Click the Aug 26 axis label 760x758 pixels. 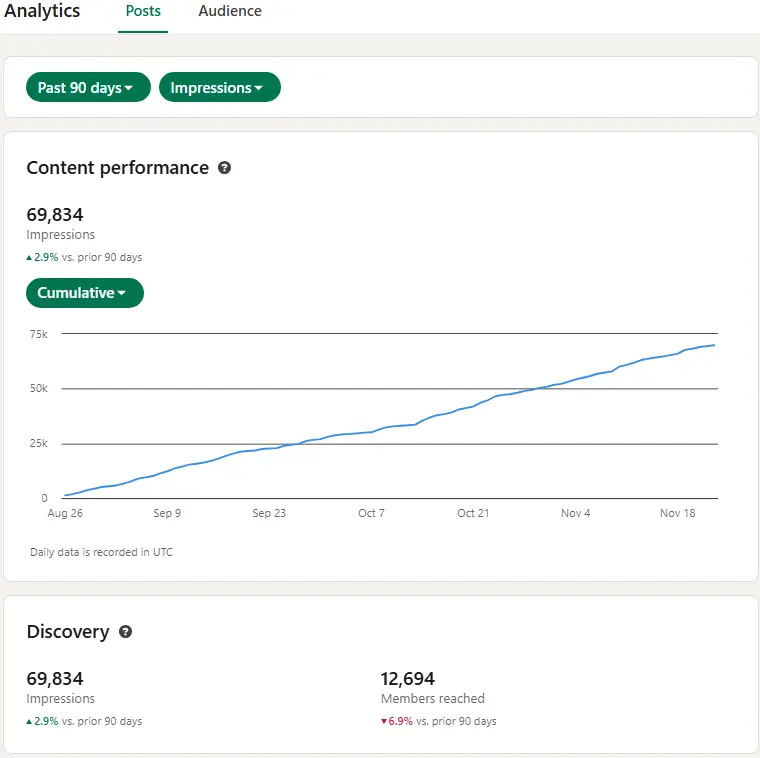coord(64,513)
